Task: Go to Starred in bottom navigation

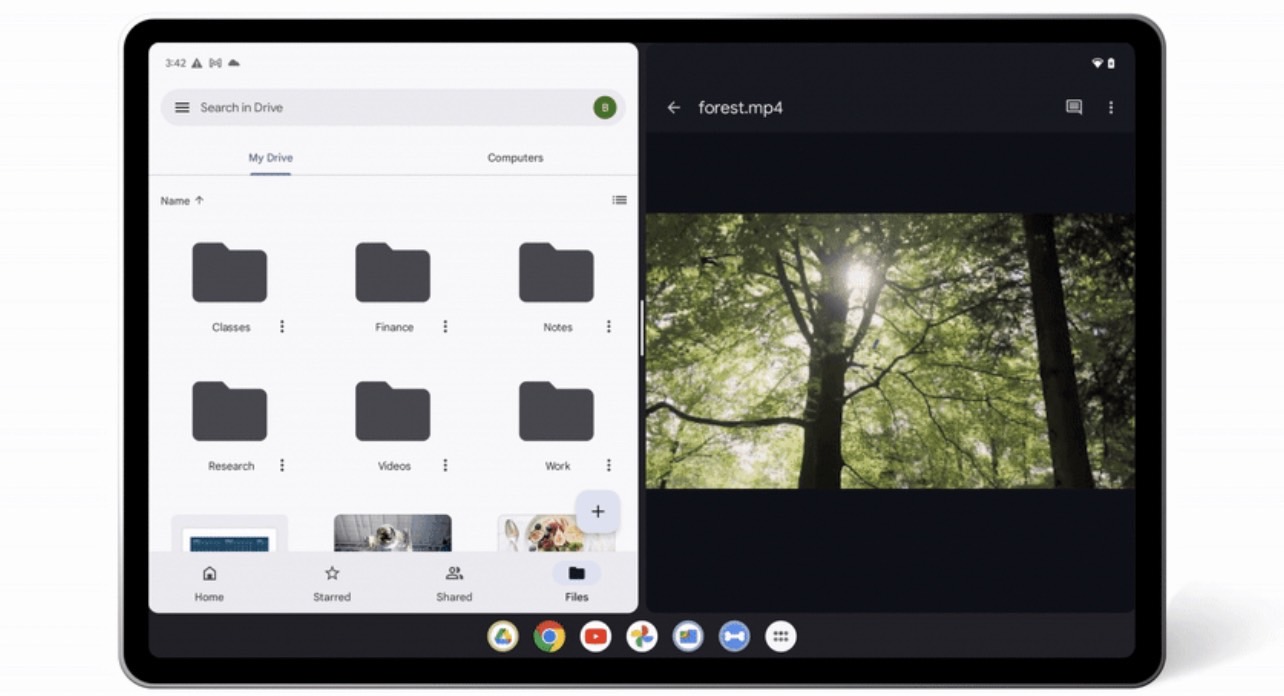Action: tap(332, 583)
